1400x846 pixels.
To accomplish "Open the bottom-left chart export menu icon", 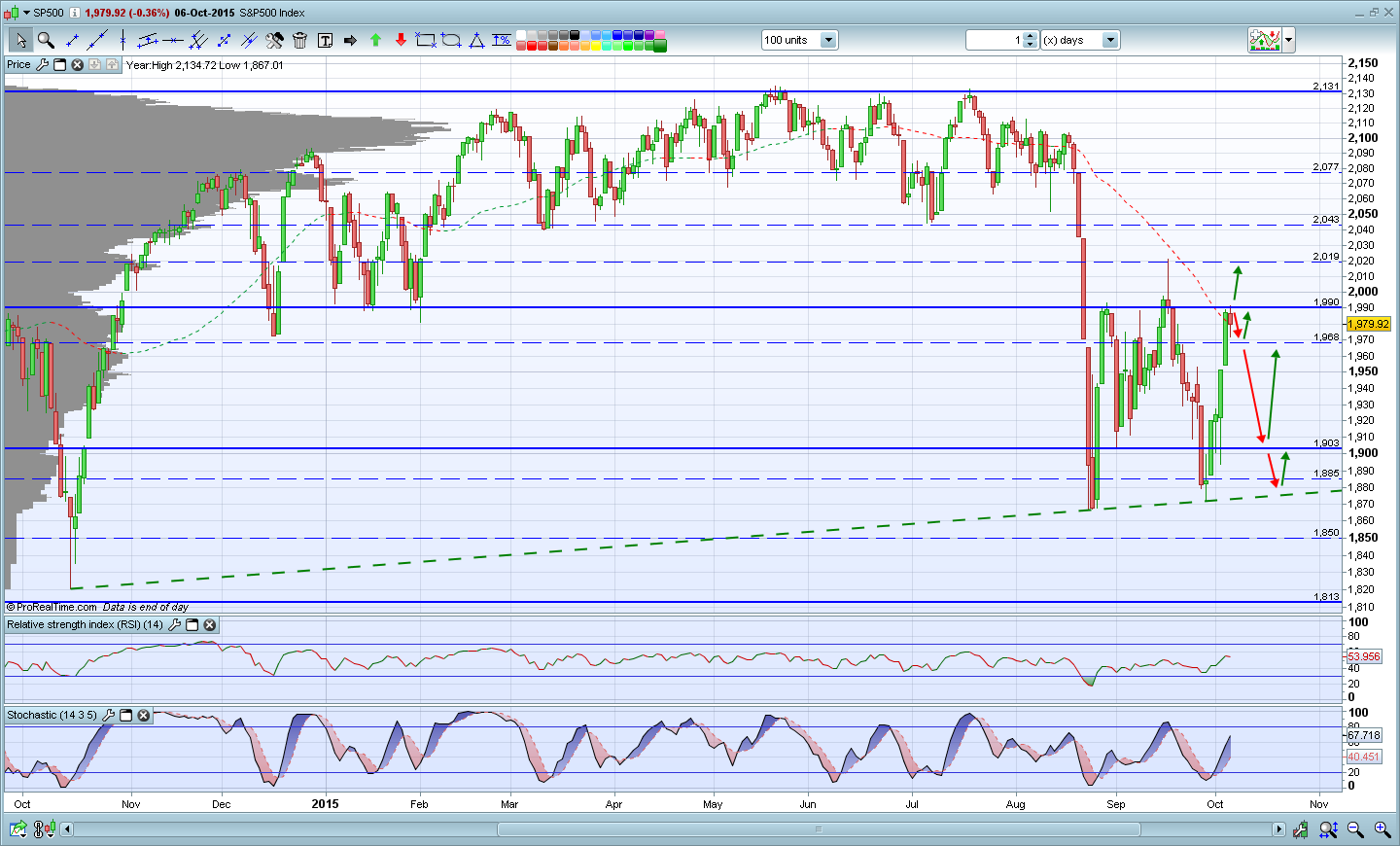I will click(x=17, y=829).
